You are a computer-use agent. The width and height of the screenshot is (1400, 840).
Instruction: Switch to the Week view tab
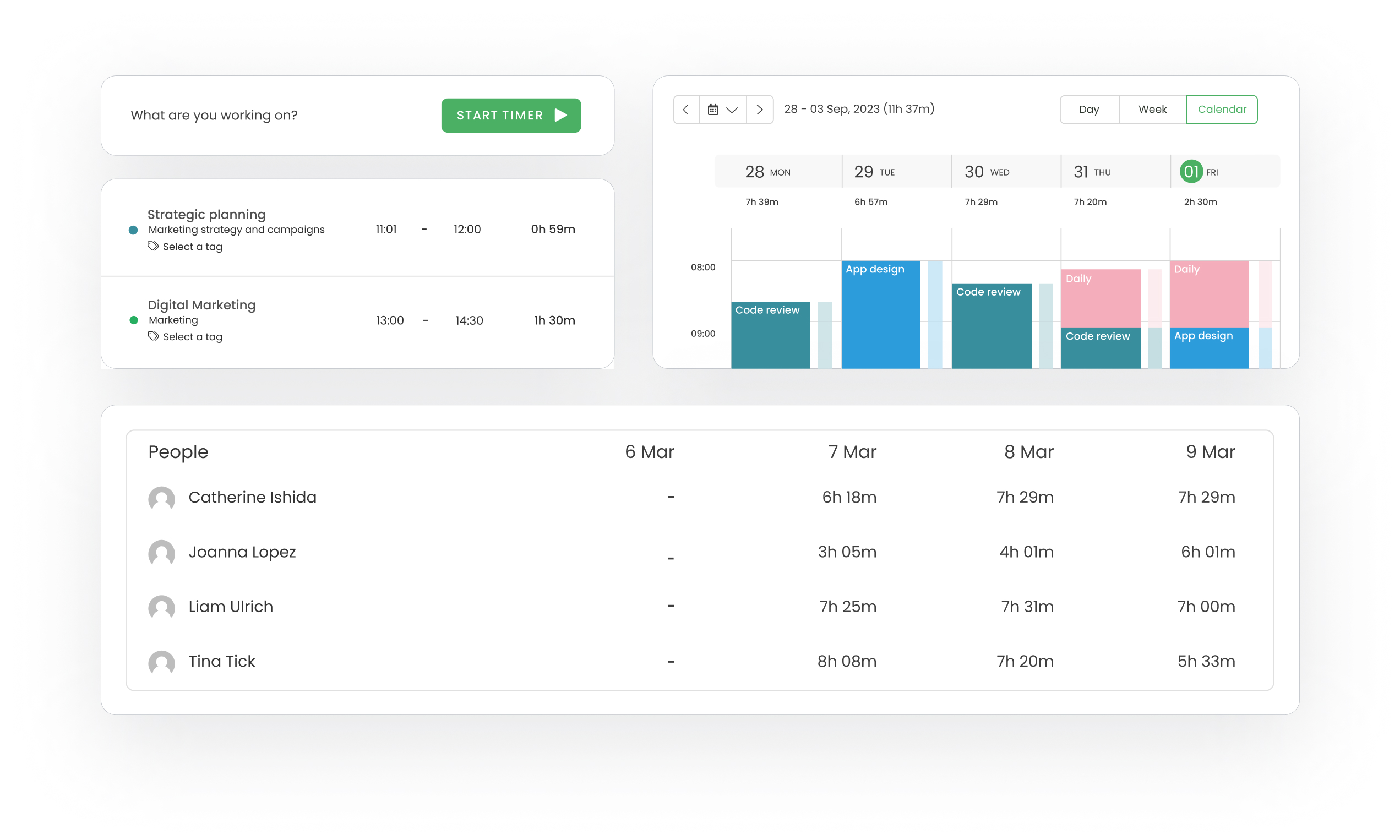click(1152, 109)
